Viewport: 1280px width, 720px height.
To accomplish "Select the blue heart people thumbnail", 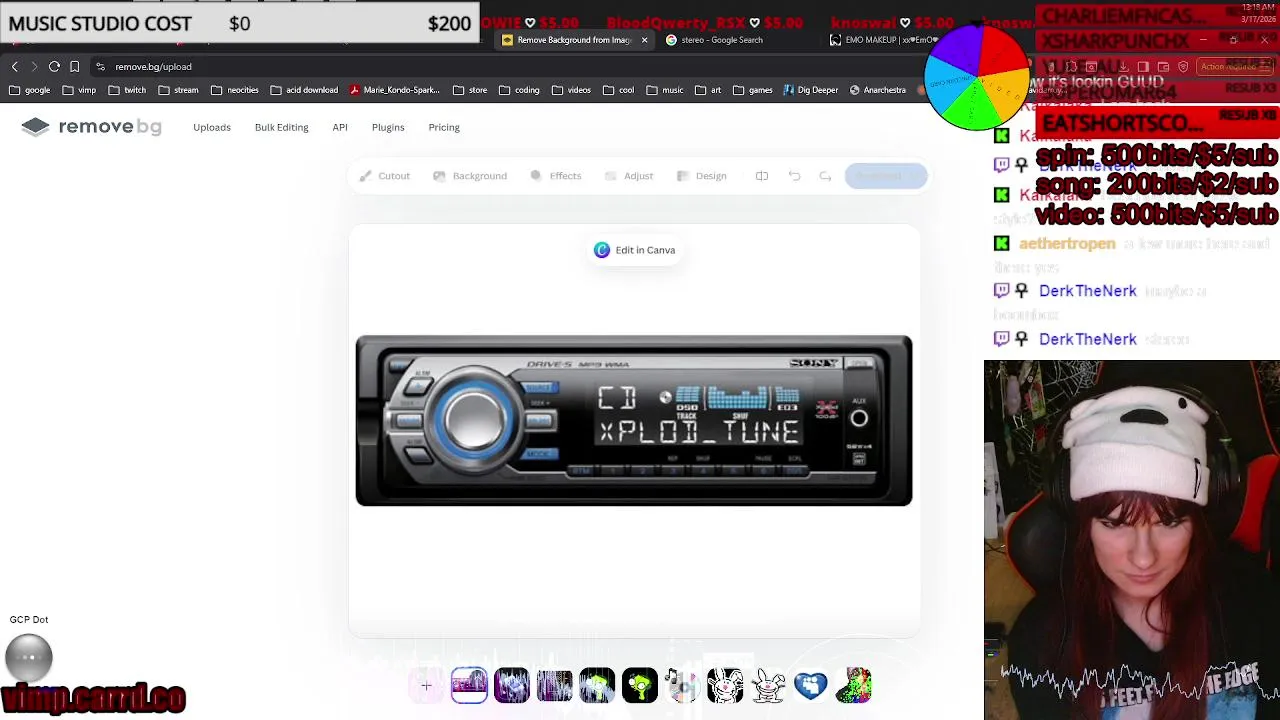I will click(x=811, y=686).
